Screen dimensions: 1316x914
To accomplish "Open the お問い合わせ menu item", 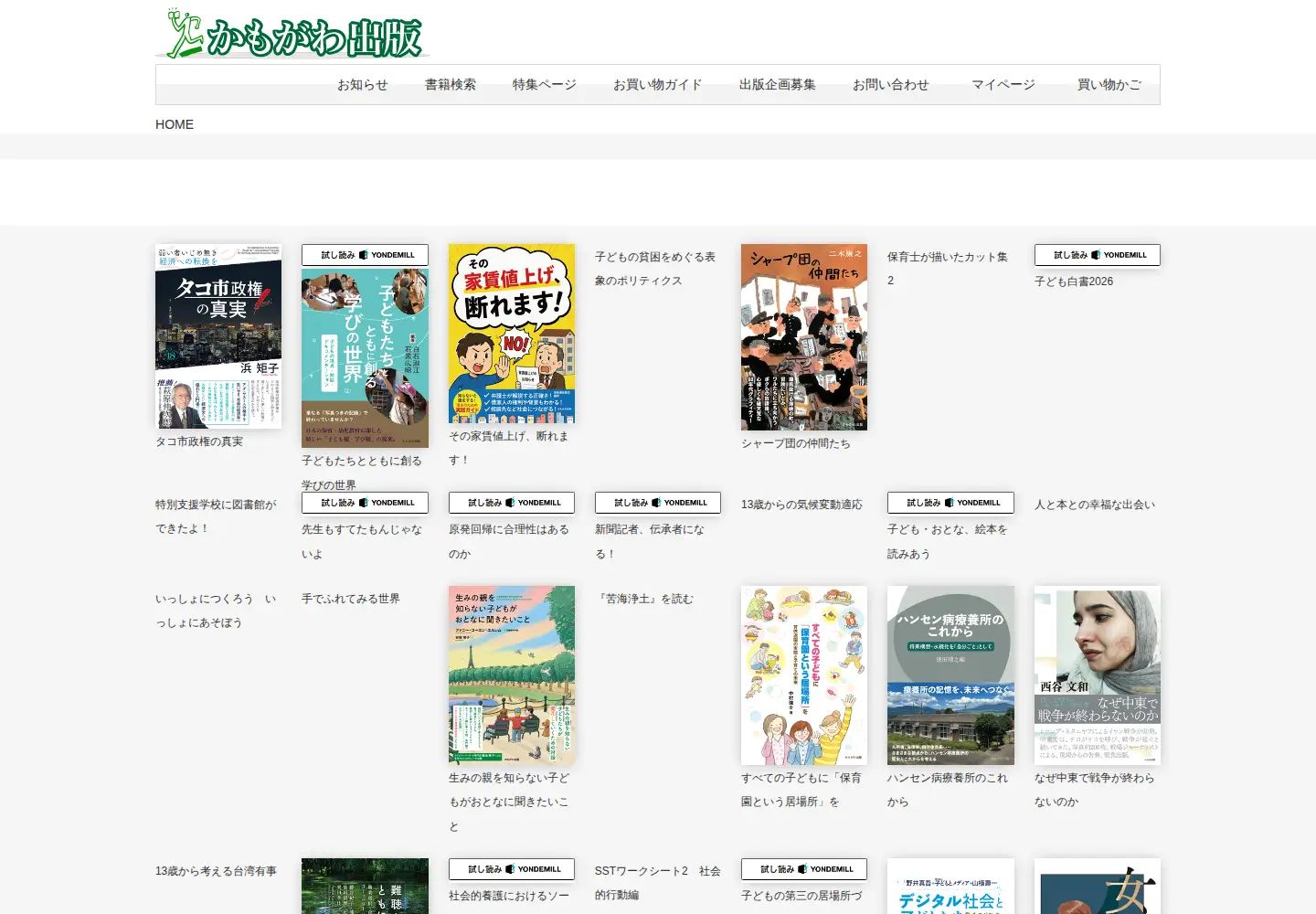I will (x=891, y=84).
